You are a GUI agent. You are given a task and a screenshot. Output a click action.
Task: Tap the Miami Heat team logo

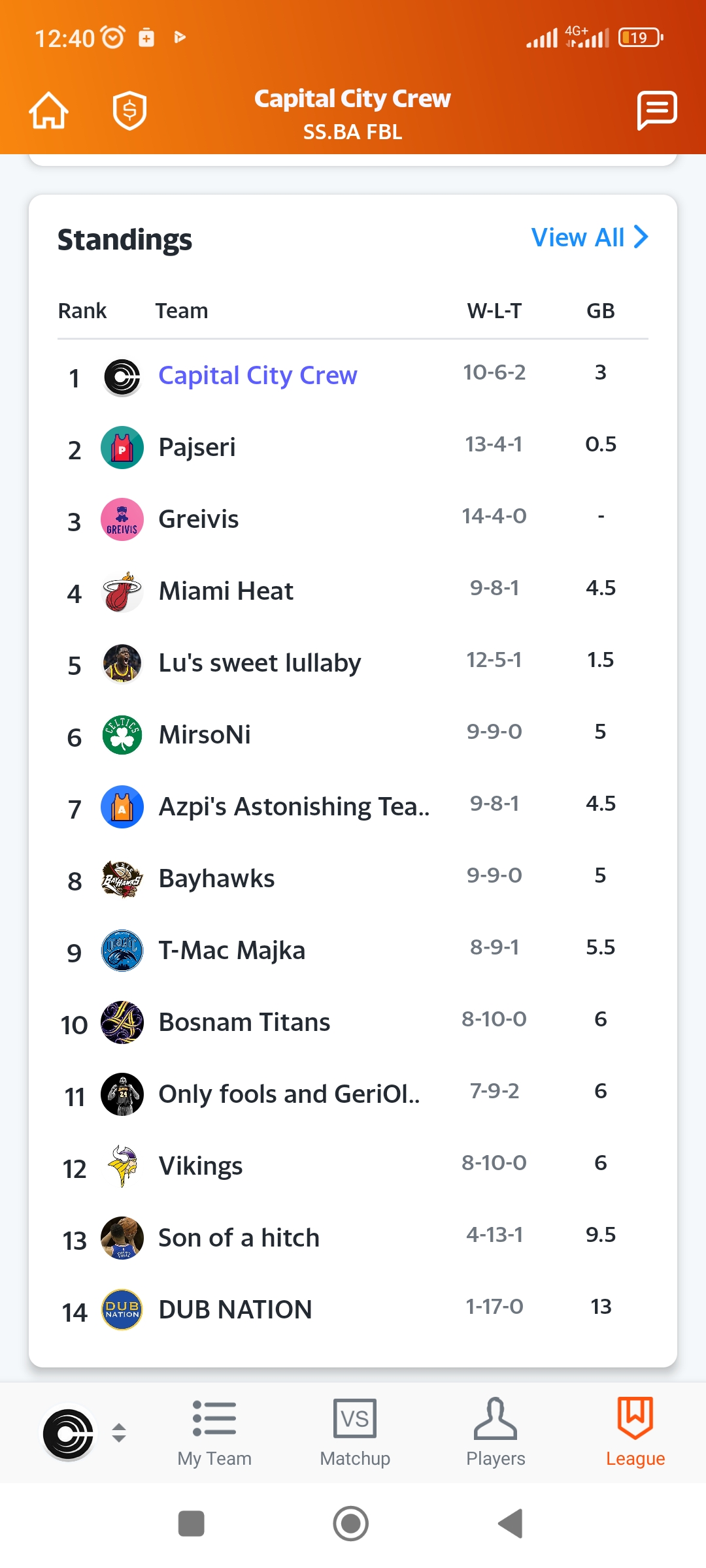pyautogui.click(x=122, y=591)
